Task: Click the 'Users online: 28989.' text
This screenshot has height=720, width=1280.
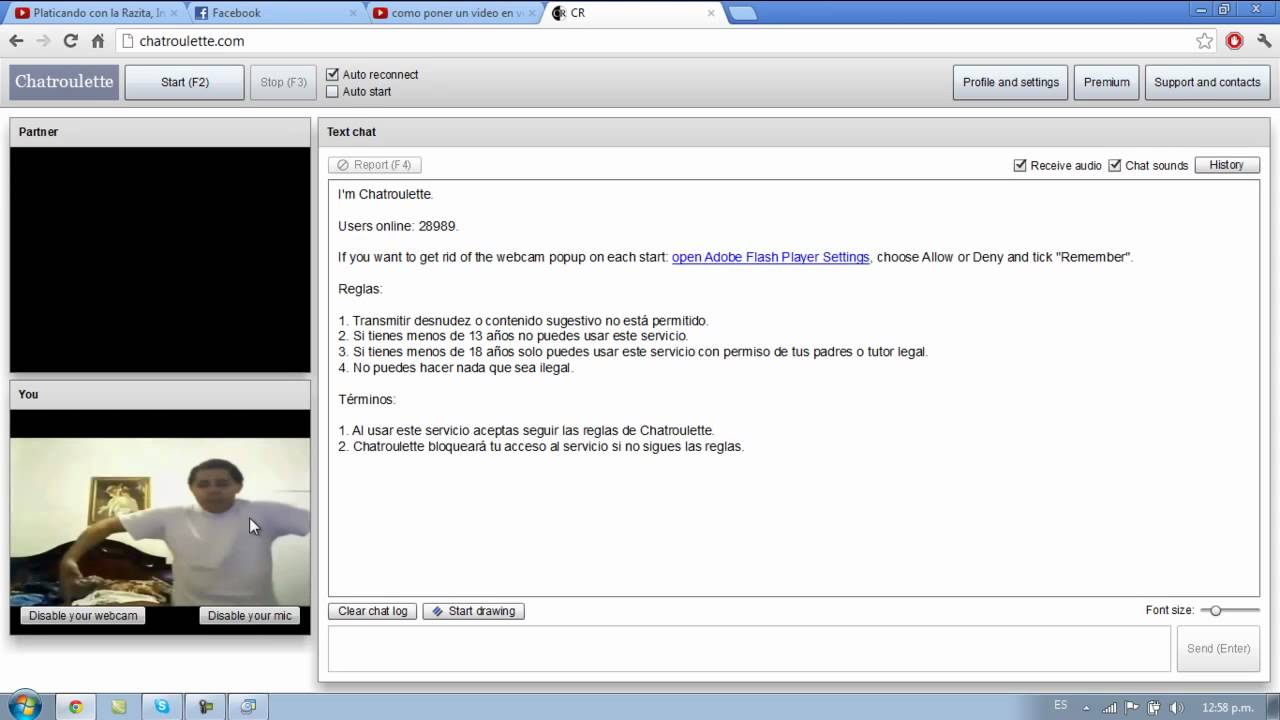Action: (398, 226)
